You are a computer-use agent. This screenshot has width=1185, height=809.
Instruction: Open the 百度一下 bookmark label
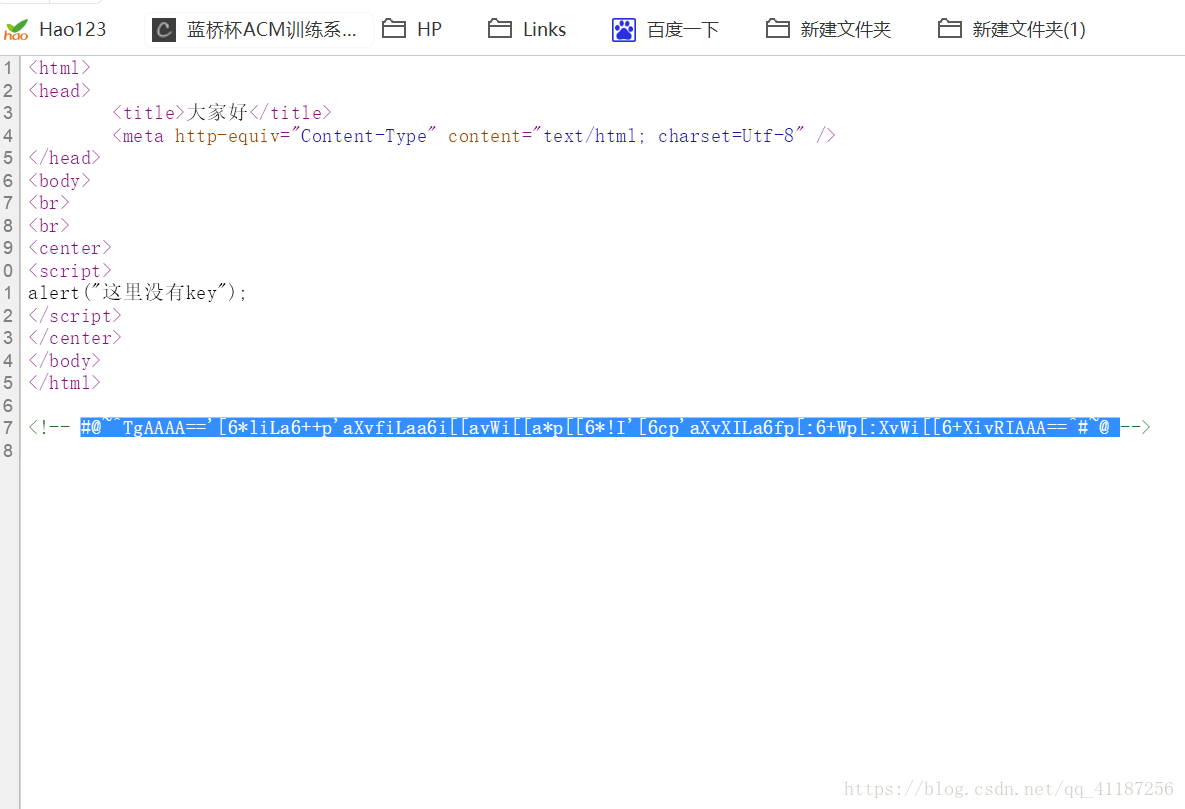tap(682, 29)
